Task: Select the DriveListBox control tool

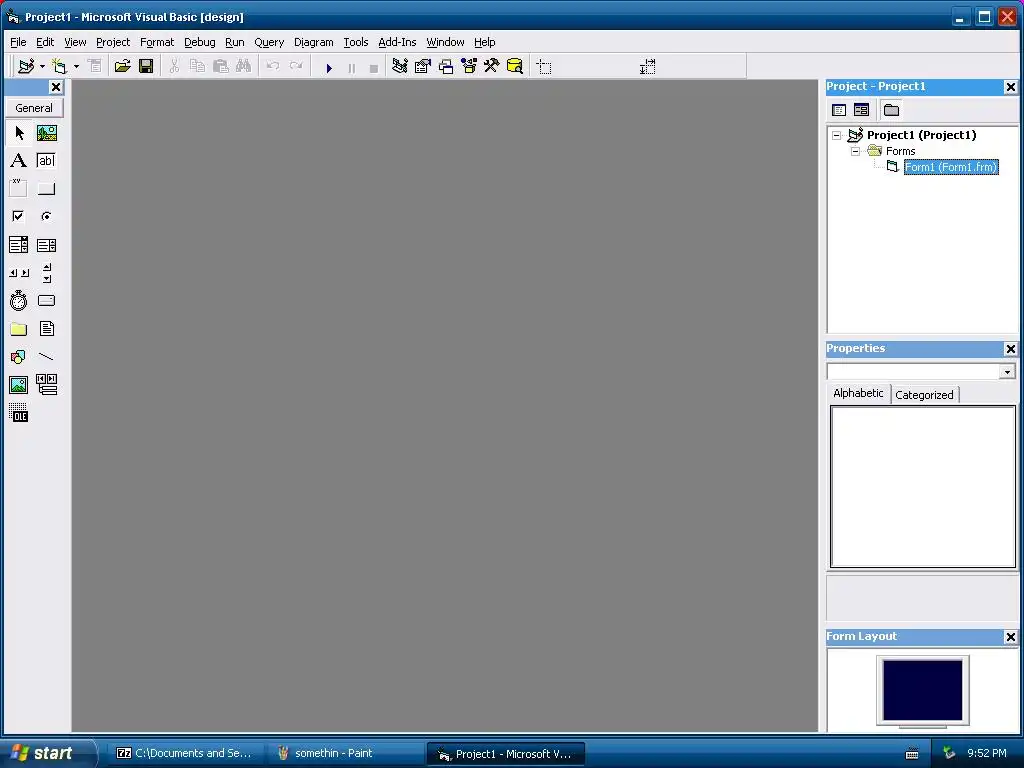Action: (x=46, y=300)
